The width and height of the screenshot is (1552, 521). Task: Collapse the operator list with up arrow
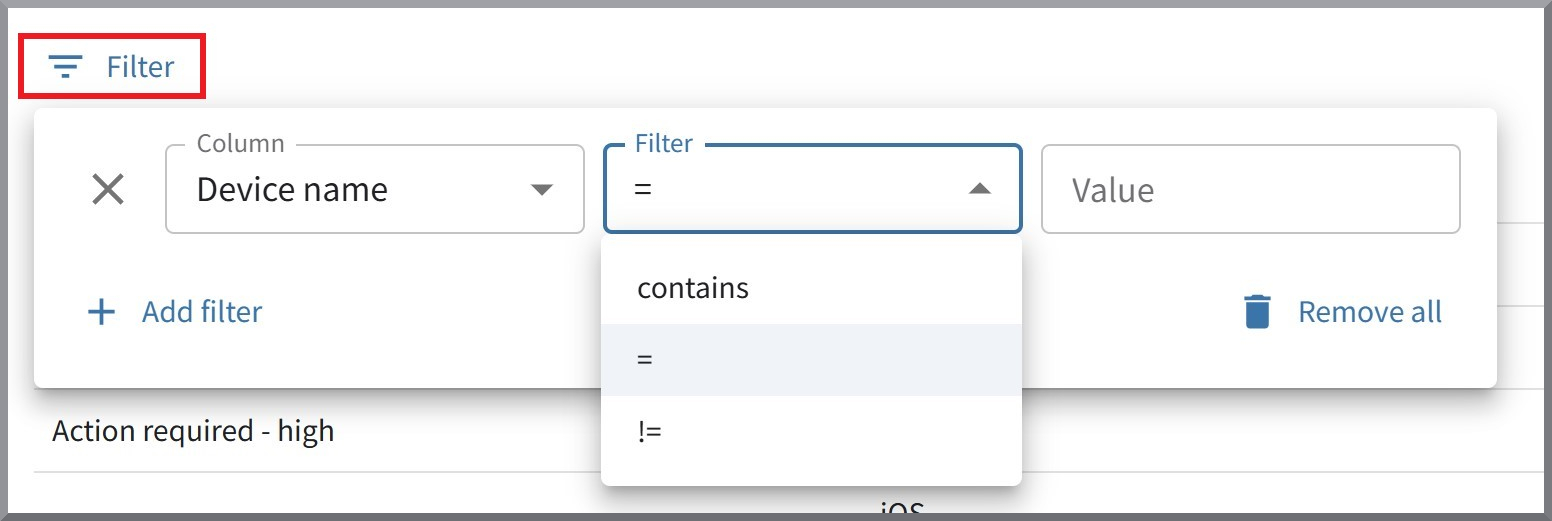pyautogui.click(x=980, y=189)
